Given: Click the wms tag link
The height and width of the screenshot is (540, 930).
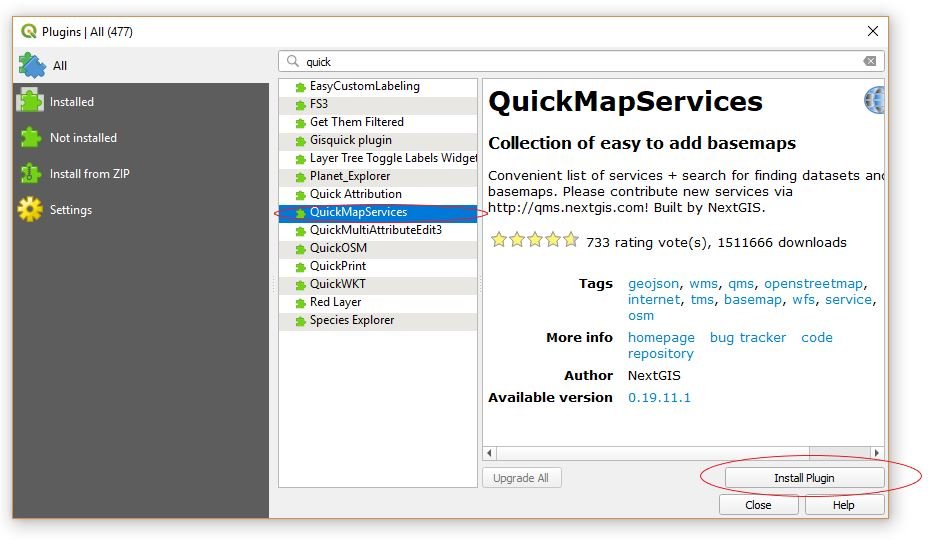Looking at the screenshot, I should 703,284.
